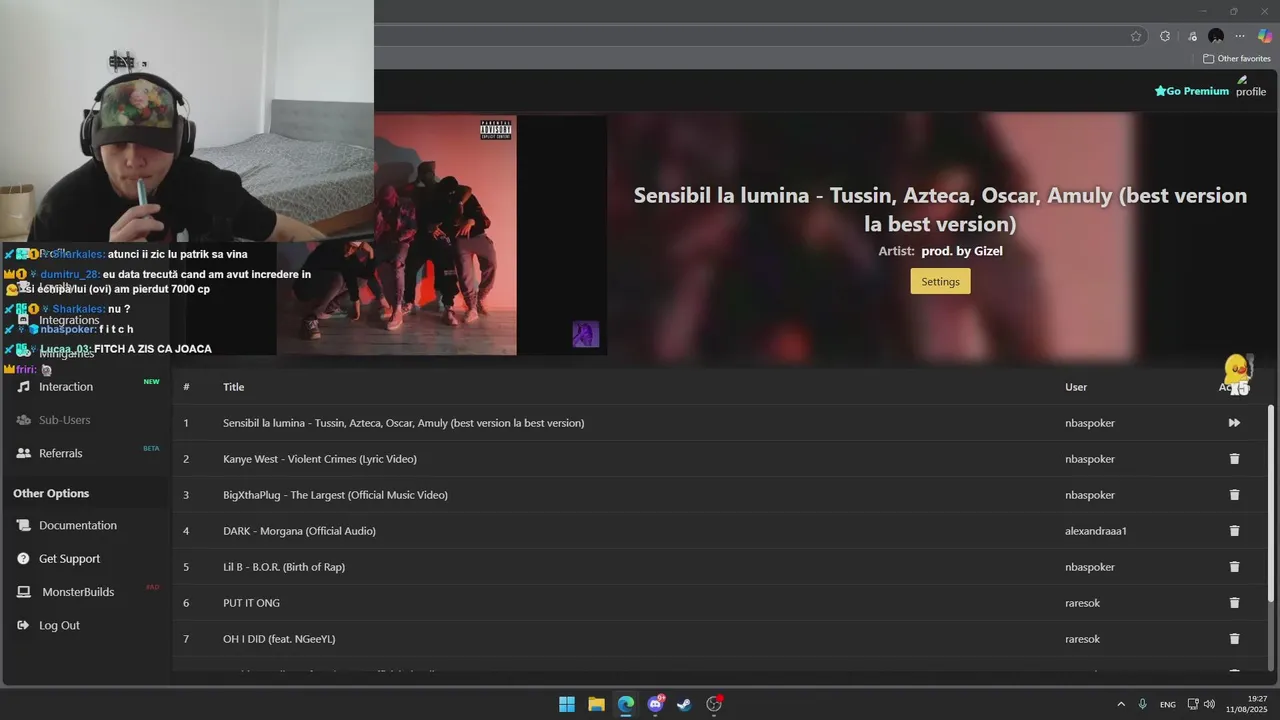Select Lil B - B.O.R. (Birth of Rap) title
1280x720 pixels.
(x=284, y=567)
